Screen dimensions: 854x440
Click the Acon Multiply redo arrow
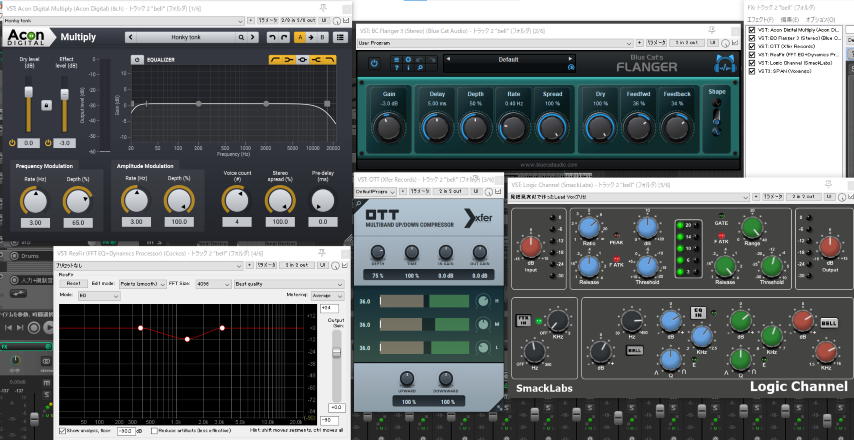(x=283, y=37)
